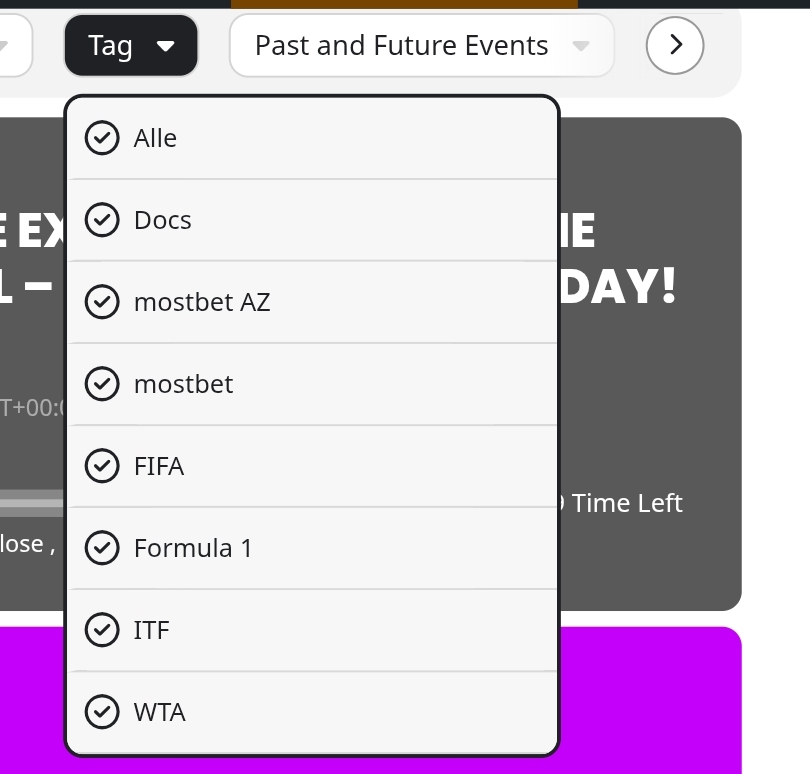Click the check icon beside ITF
This screenshot has width=810, height=774.
pos(102,630)
